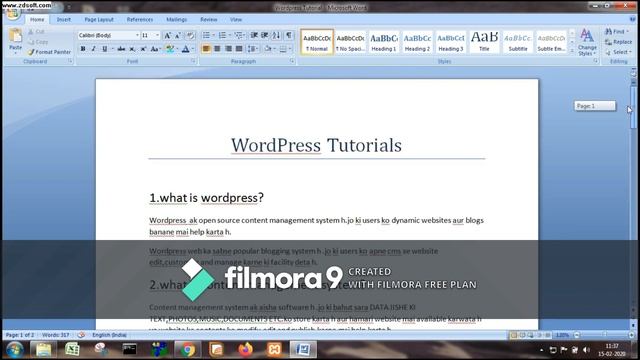Click the Change Styles button
640x360 pixels.
point(587,42)
